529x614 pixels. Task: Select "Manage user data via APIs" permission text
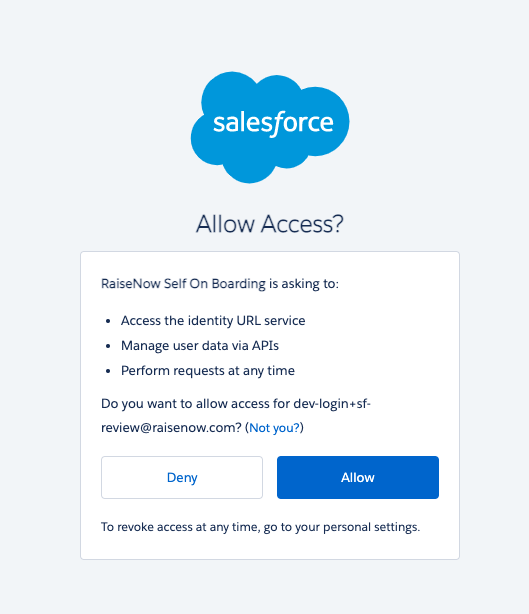click(x=200, y=346)
